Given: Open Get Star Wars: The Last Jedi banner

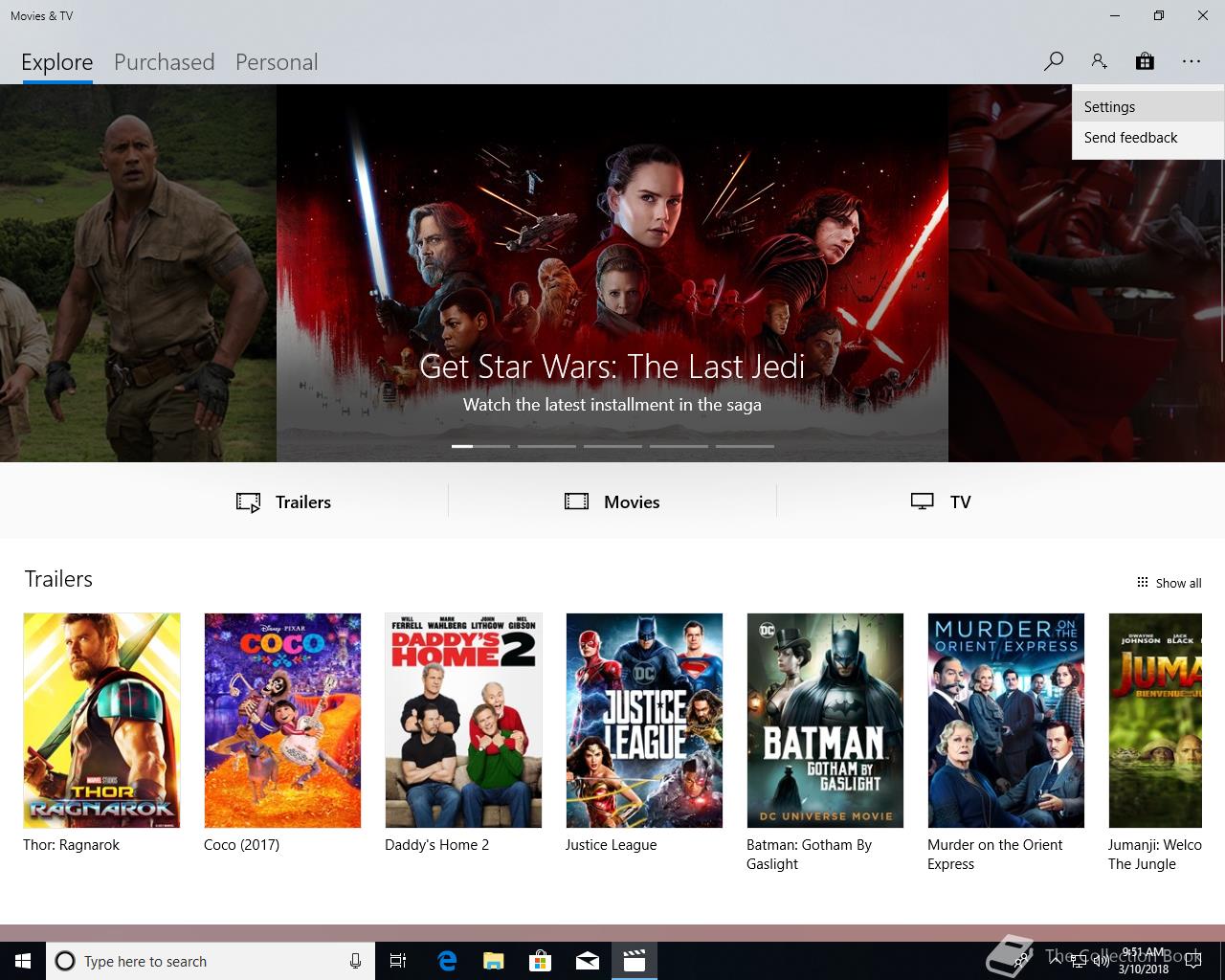Looking at the screenshot, I should click(612, 273).
